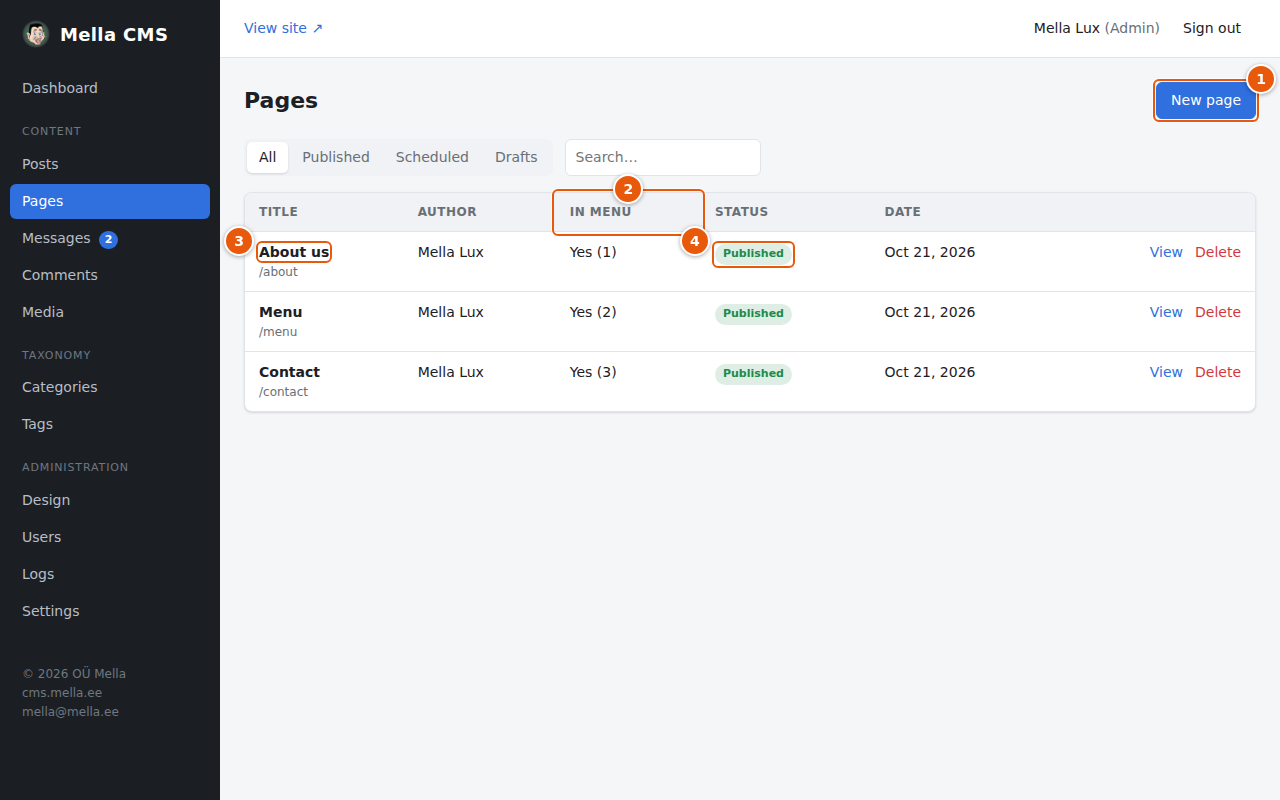This screenshot has width=1280, height=800.
Task: View the Contact page
Action: click(x=1166, y=372)
